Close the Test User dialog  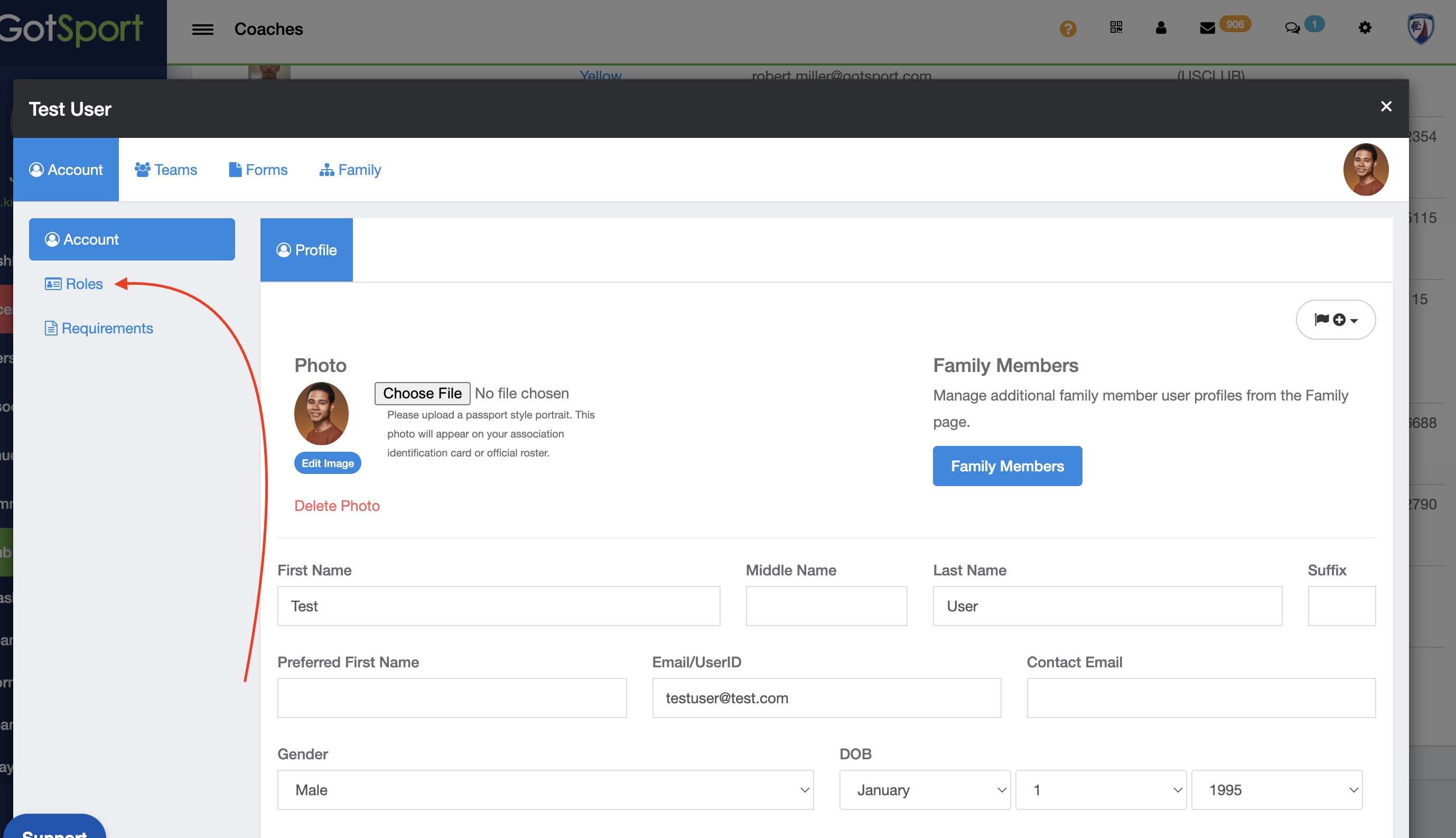tap(1386, 107)
